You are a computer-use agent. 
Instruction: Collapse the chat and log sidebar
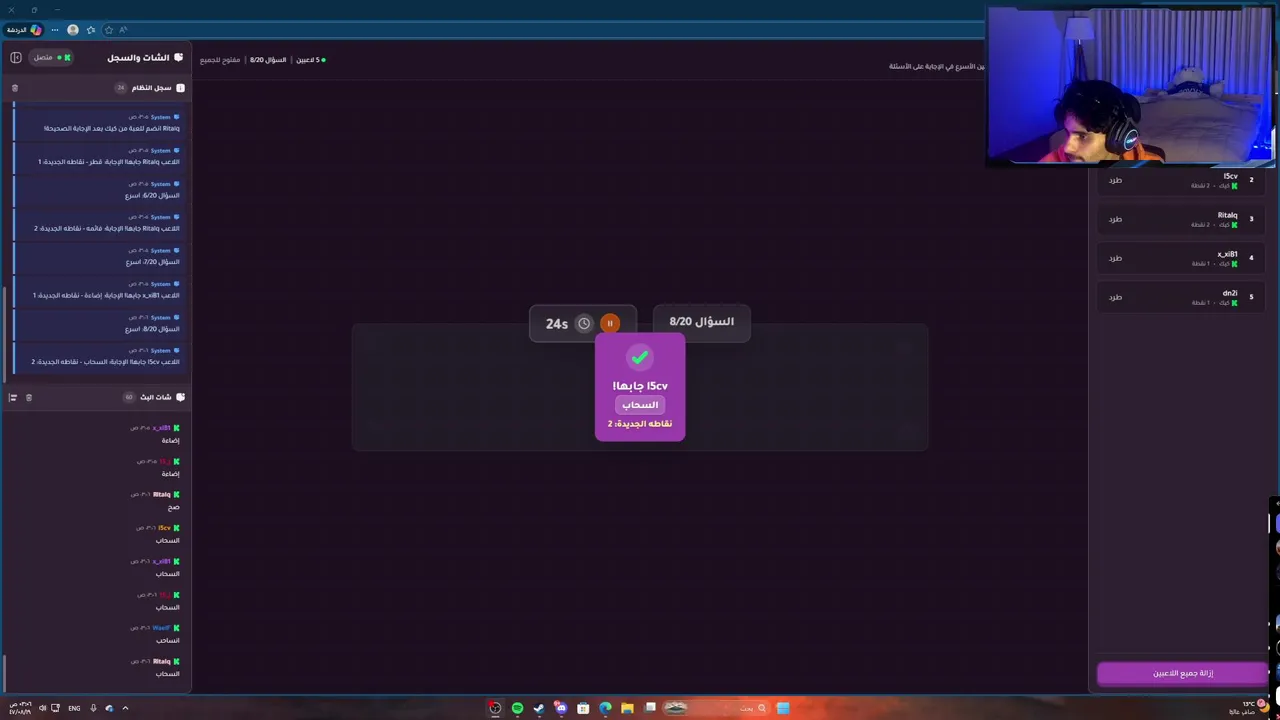tap(16, 57)
